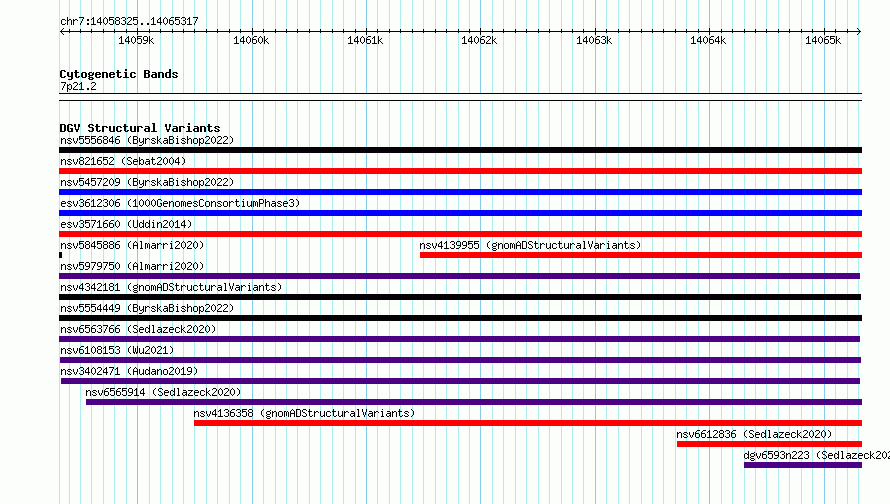The height and width of the screenshot is (504, 890).
Task: Click esv3612306 (1000GenomesConsortiumPhase3) label
Action: (180, 203)
